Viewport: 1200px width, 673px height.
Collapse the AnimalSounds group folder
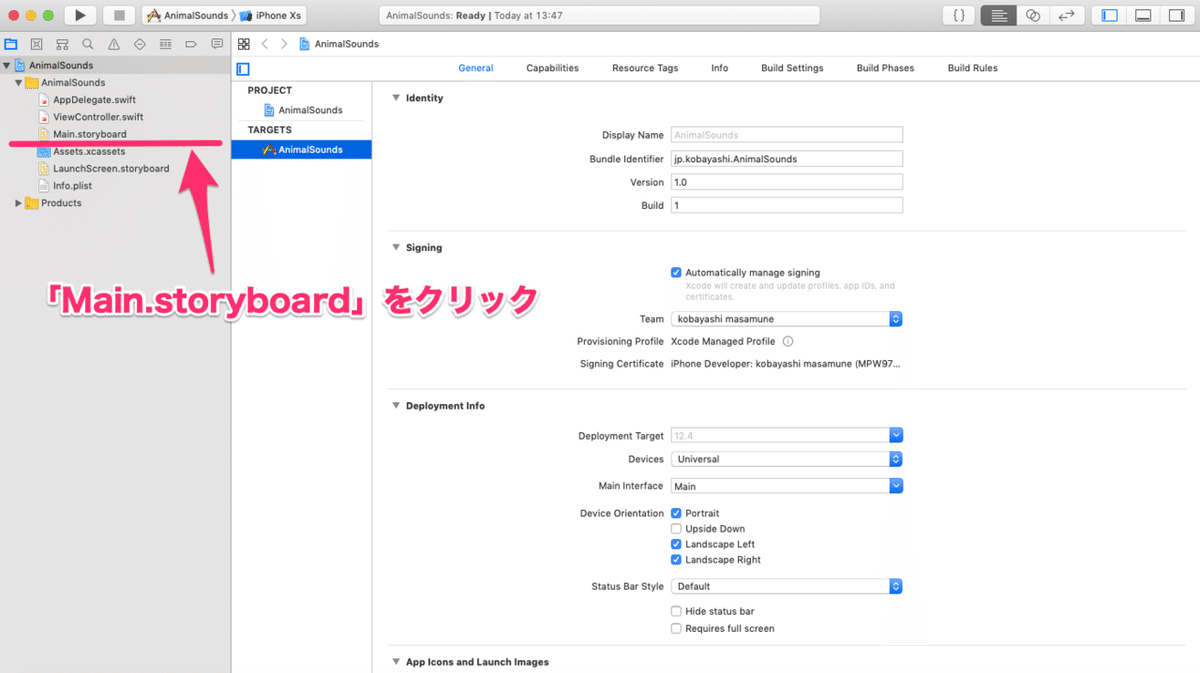18,82
